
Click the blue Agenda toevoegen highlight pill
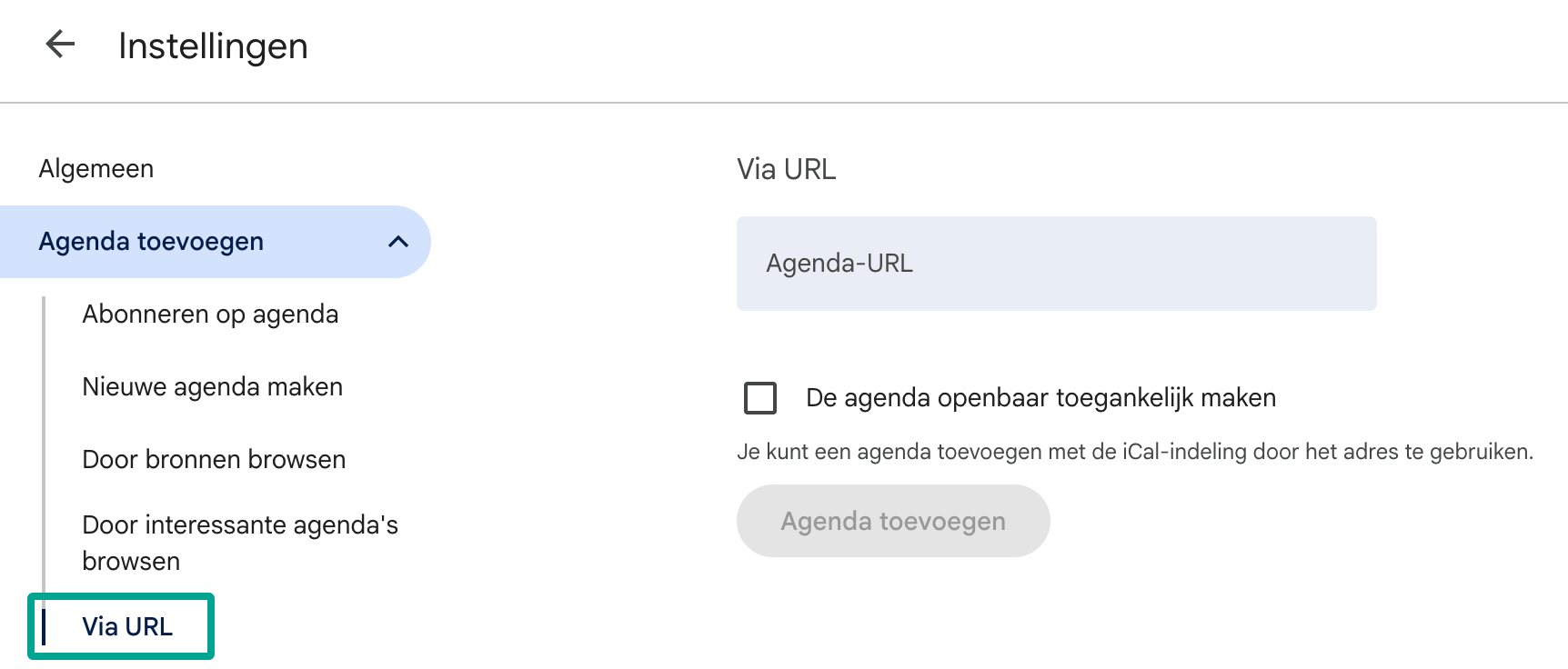(216, 242)
